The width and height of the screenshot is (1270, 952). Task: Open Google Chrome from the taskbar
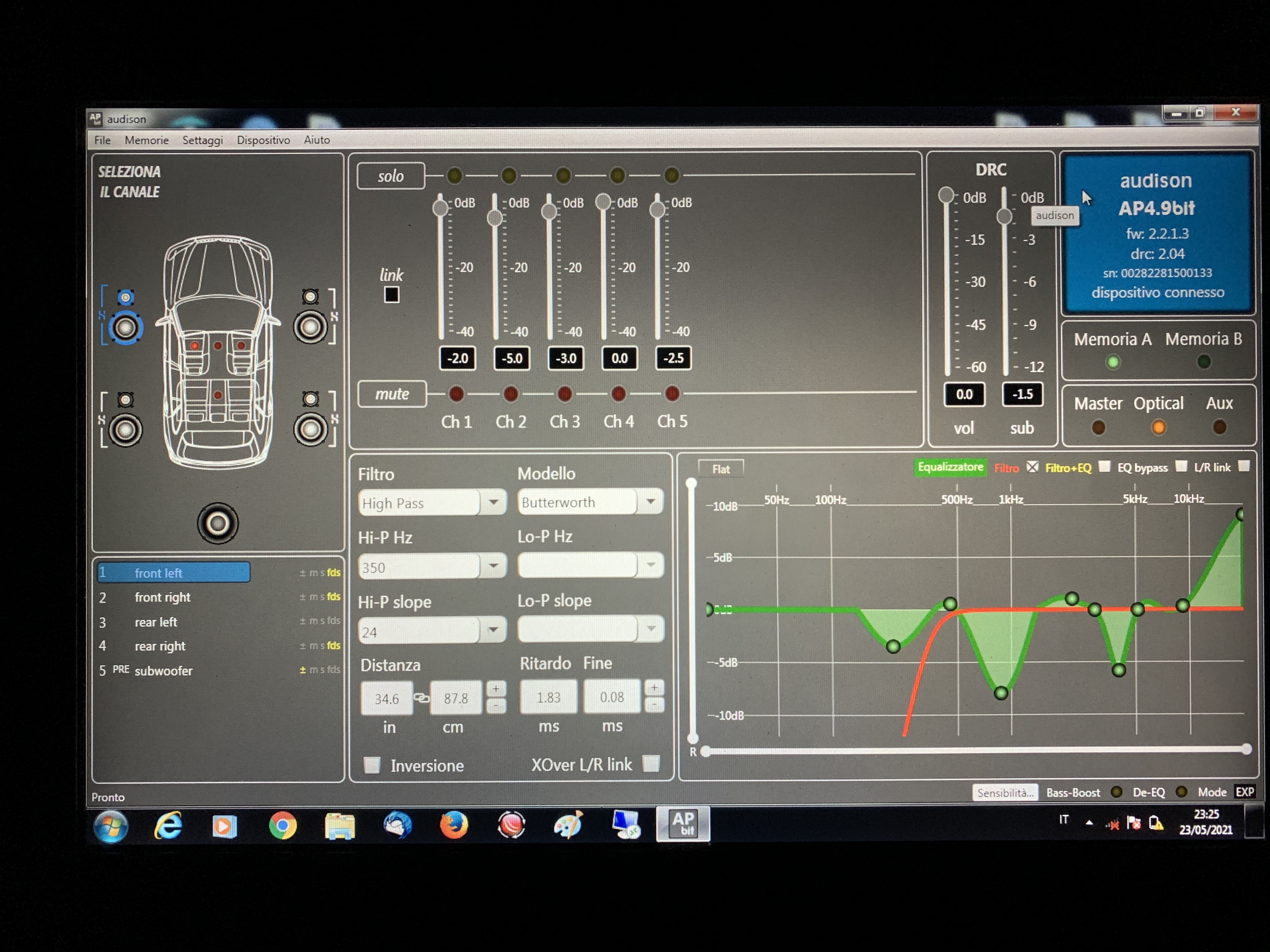(x=283, y=826)
